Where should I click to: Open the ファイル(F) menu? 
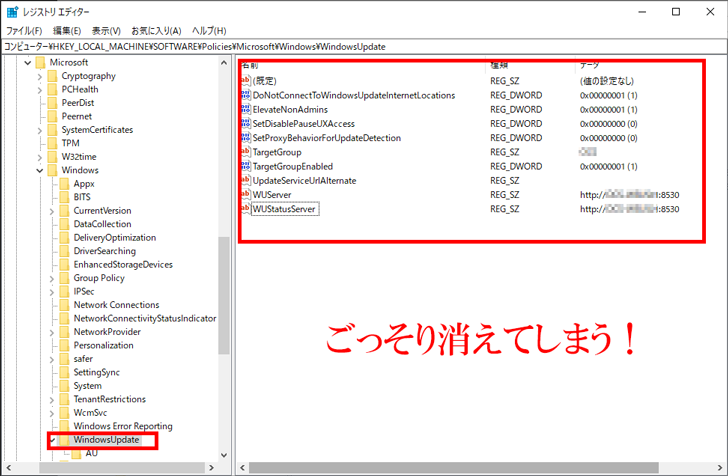24,31
